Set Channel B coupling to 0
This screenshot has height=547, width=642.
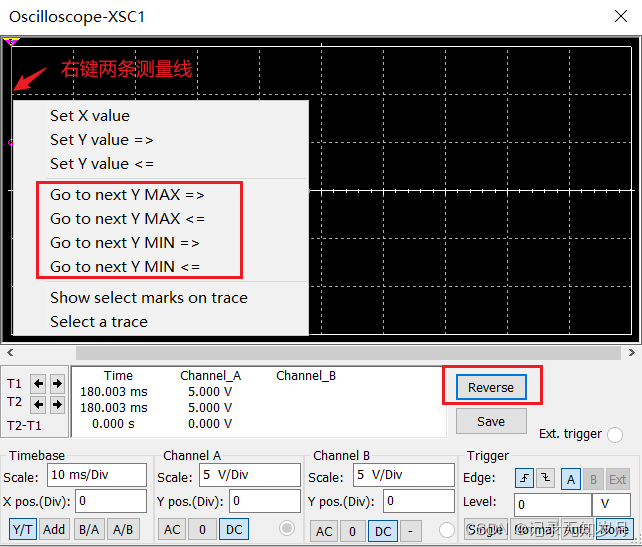[x=353, y=531]
